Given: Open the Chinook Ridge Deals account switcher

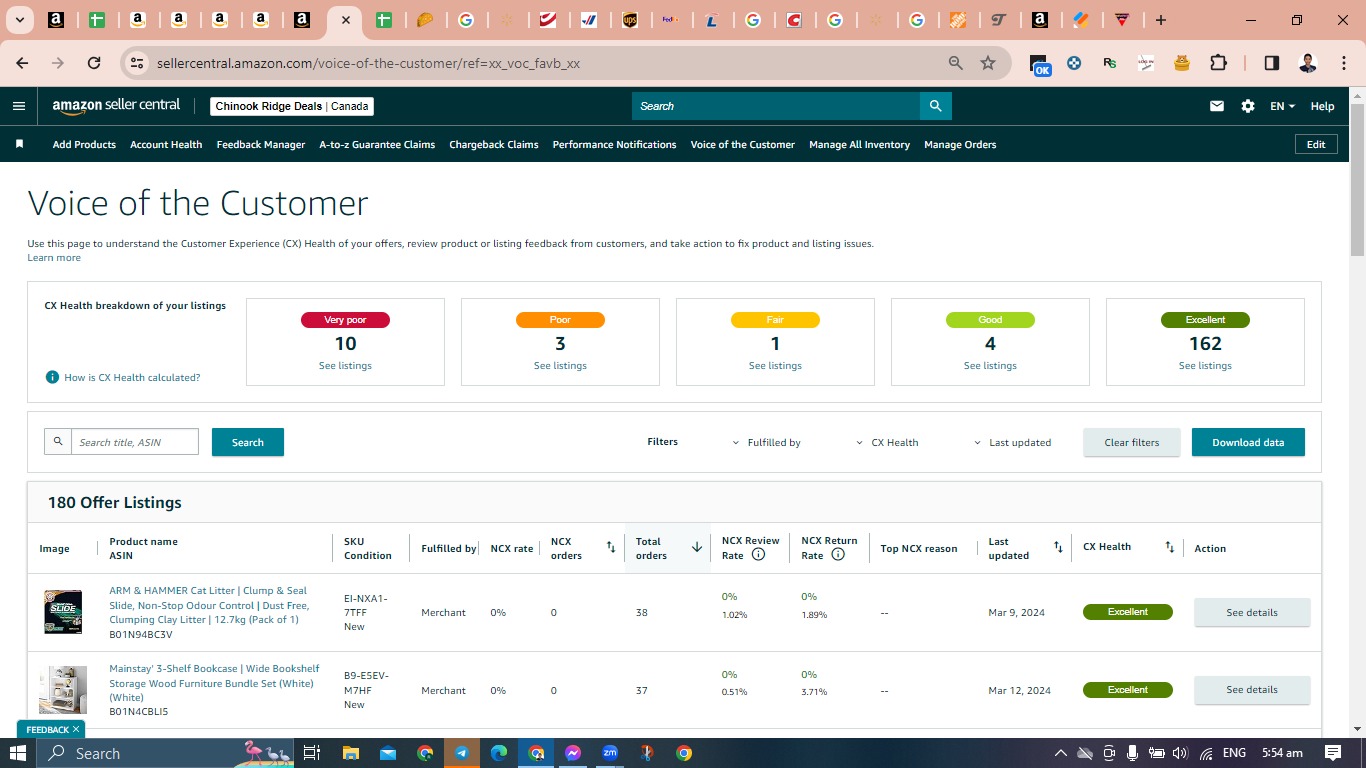Looking at the screenshot, I should pos(292,106).
